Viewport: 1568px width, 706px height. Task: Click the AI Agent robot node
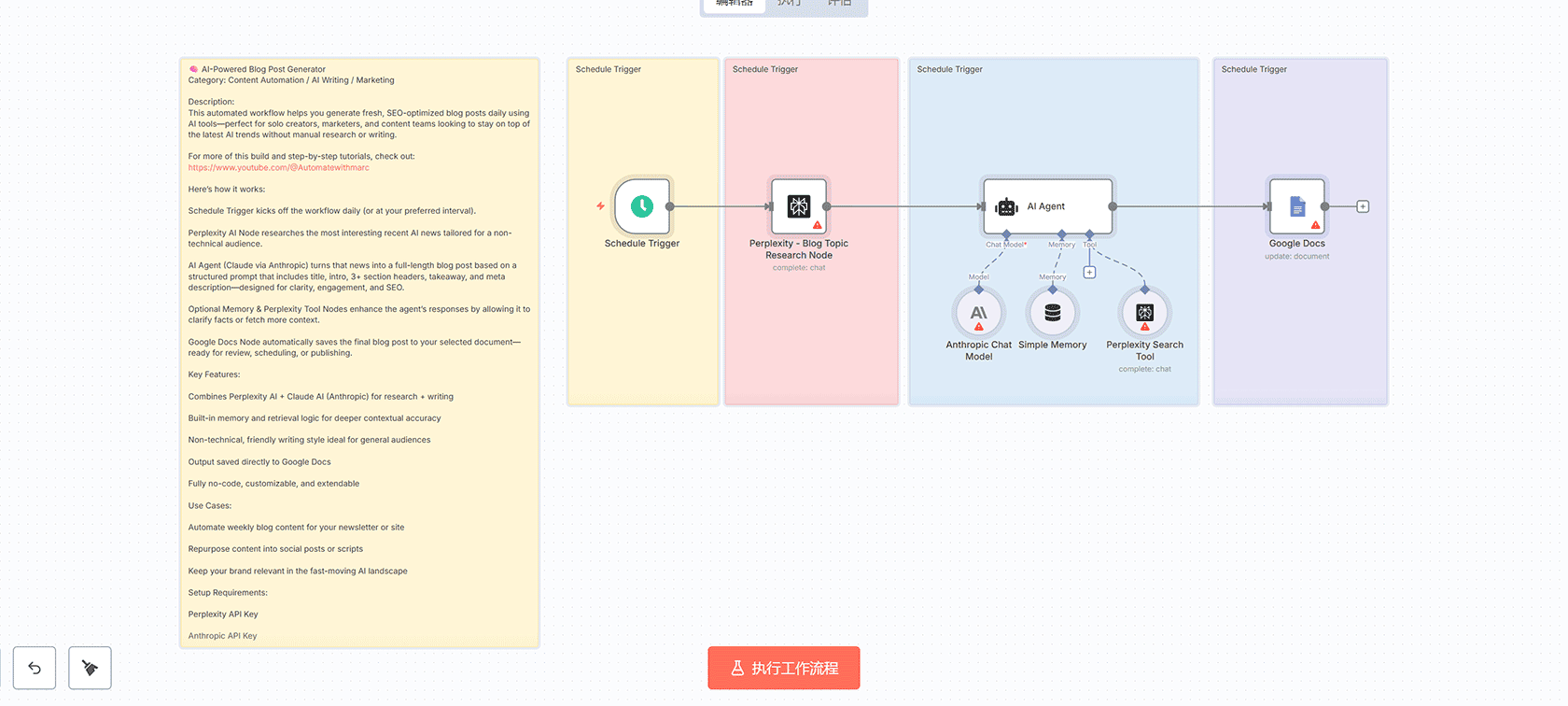pyautogui.click(x=1046, y=206)
